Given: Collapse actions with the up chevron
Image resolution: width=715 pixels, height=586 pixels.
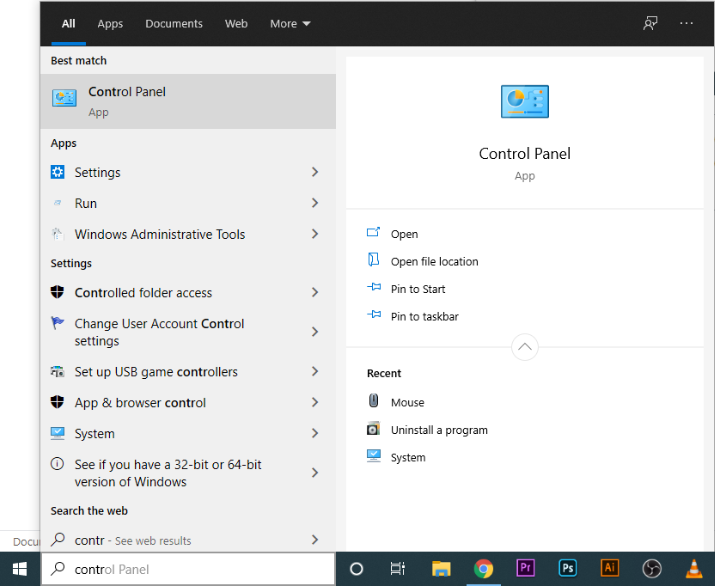Looking at the screenshot, I should point(525,347).
